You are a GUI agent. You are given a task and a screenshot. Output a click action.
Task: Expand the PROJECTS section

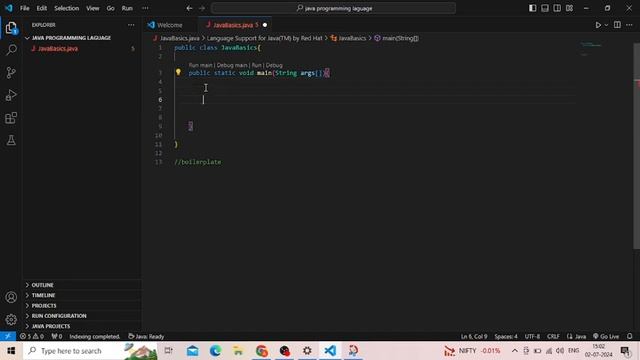tap(82, 305)
